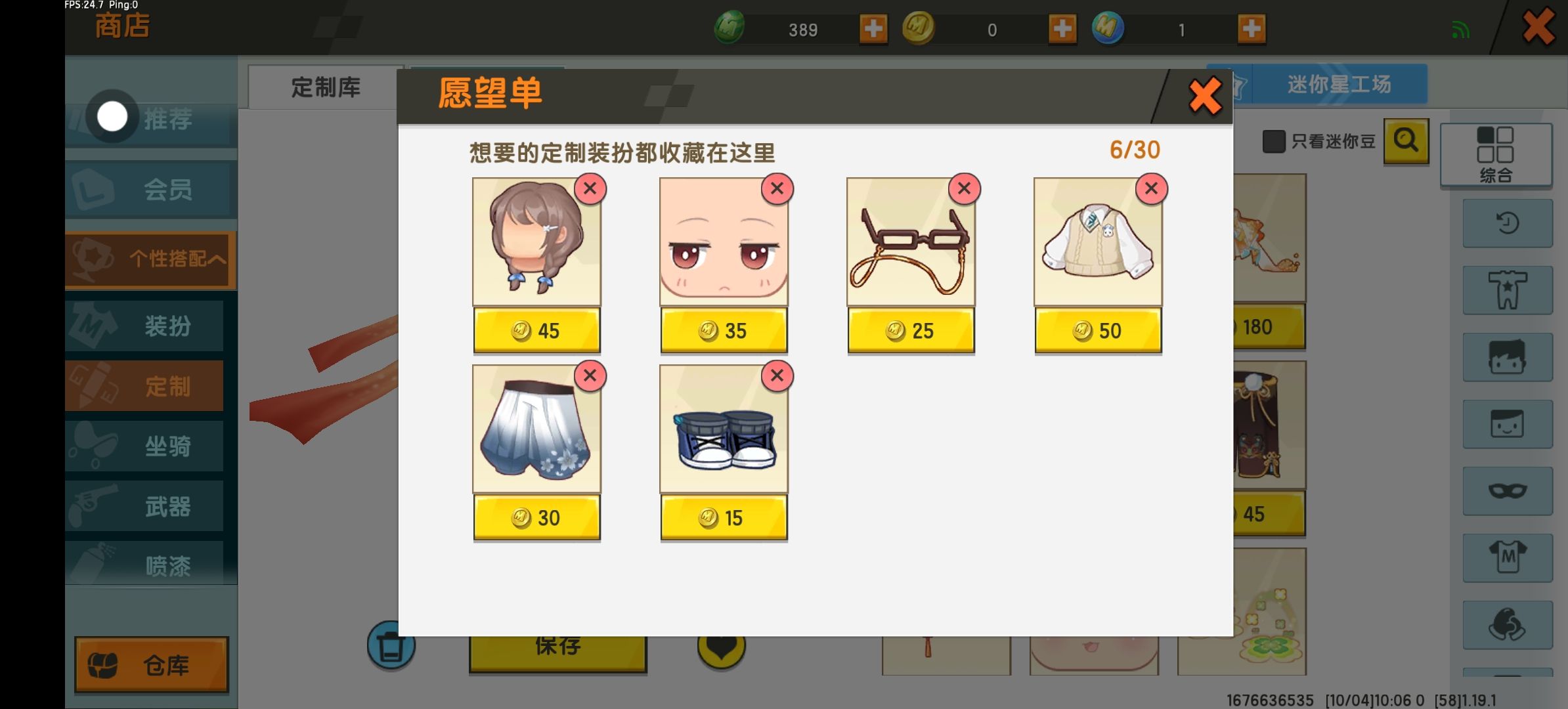Screen dimensions: 1568x709
Task: Click the yellow magnifier search icon
Action: 1406,140
